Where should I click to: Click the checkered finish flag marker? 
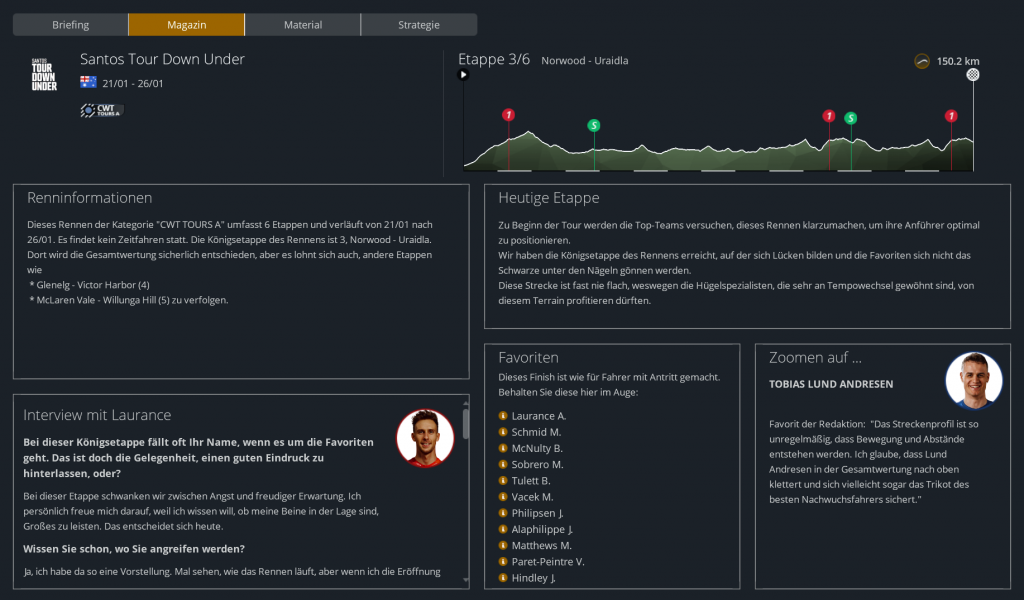(x=973, y=75)
